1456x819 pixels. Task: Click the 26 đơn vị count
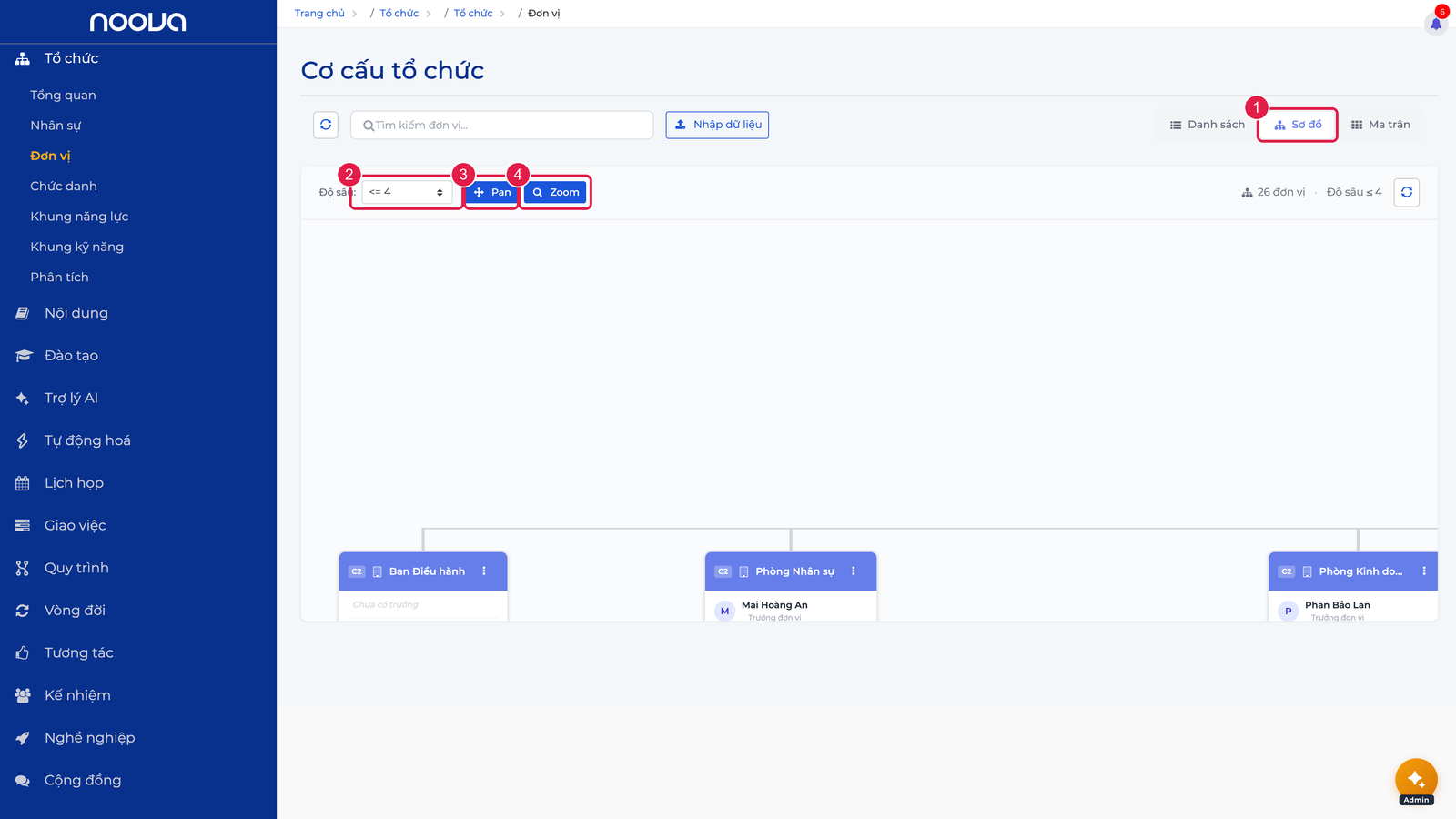[x=1273, y=192]
